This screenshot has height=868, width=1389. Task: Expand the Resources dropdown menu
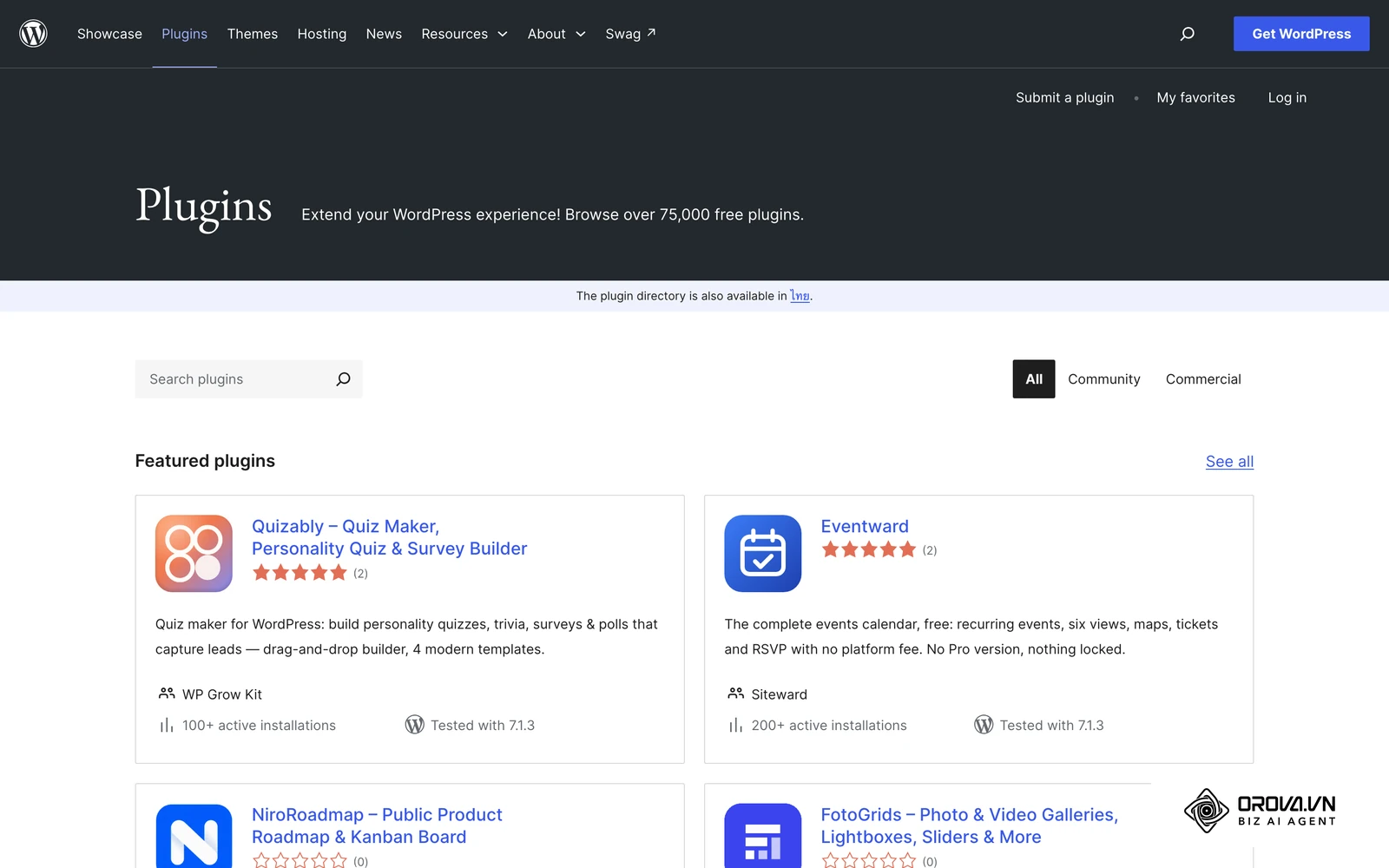click(464, 34)
